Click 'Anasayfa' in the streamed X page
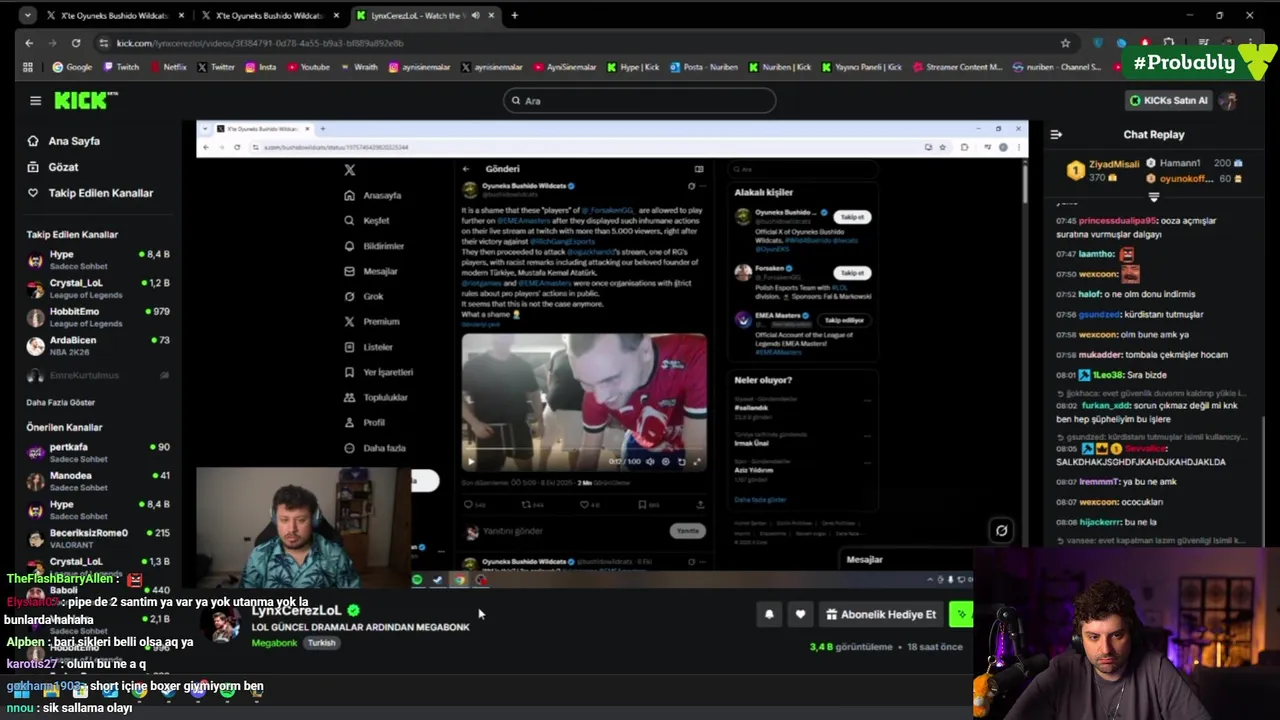Viewport: 1280px width, 720px height. click(x=373, y=195)
